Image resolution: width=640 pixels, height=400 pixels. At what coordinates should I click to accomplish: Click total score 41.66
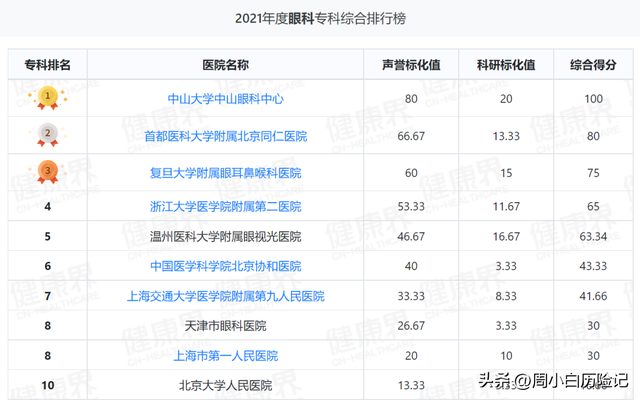tap(593, 296)
